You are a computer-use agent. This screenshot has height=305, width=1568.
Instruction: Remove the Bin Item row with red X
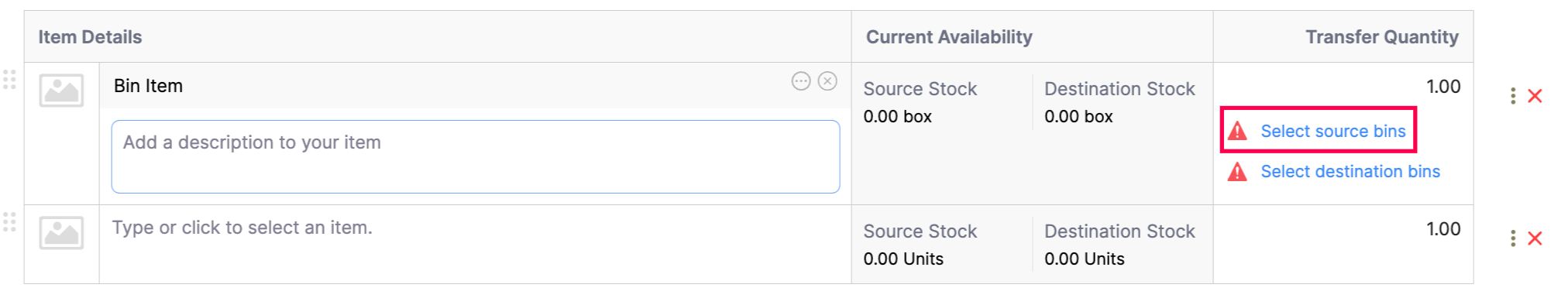click(x=1535, y=96)
